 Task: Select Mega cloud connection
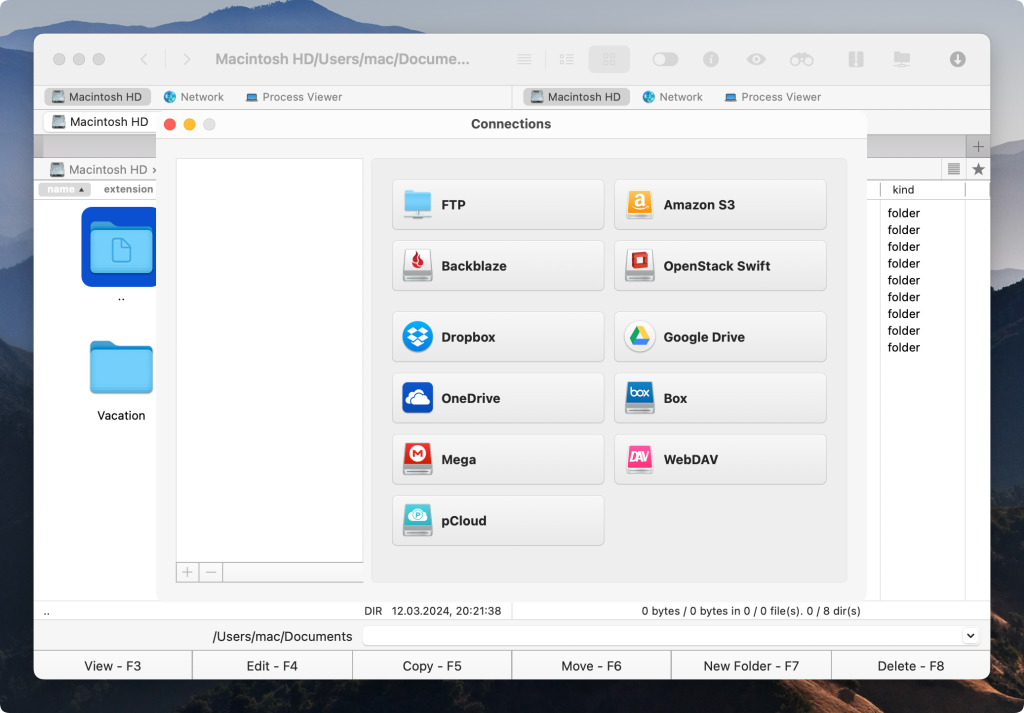coord(498,460)
